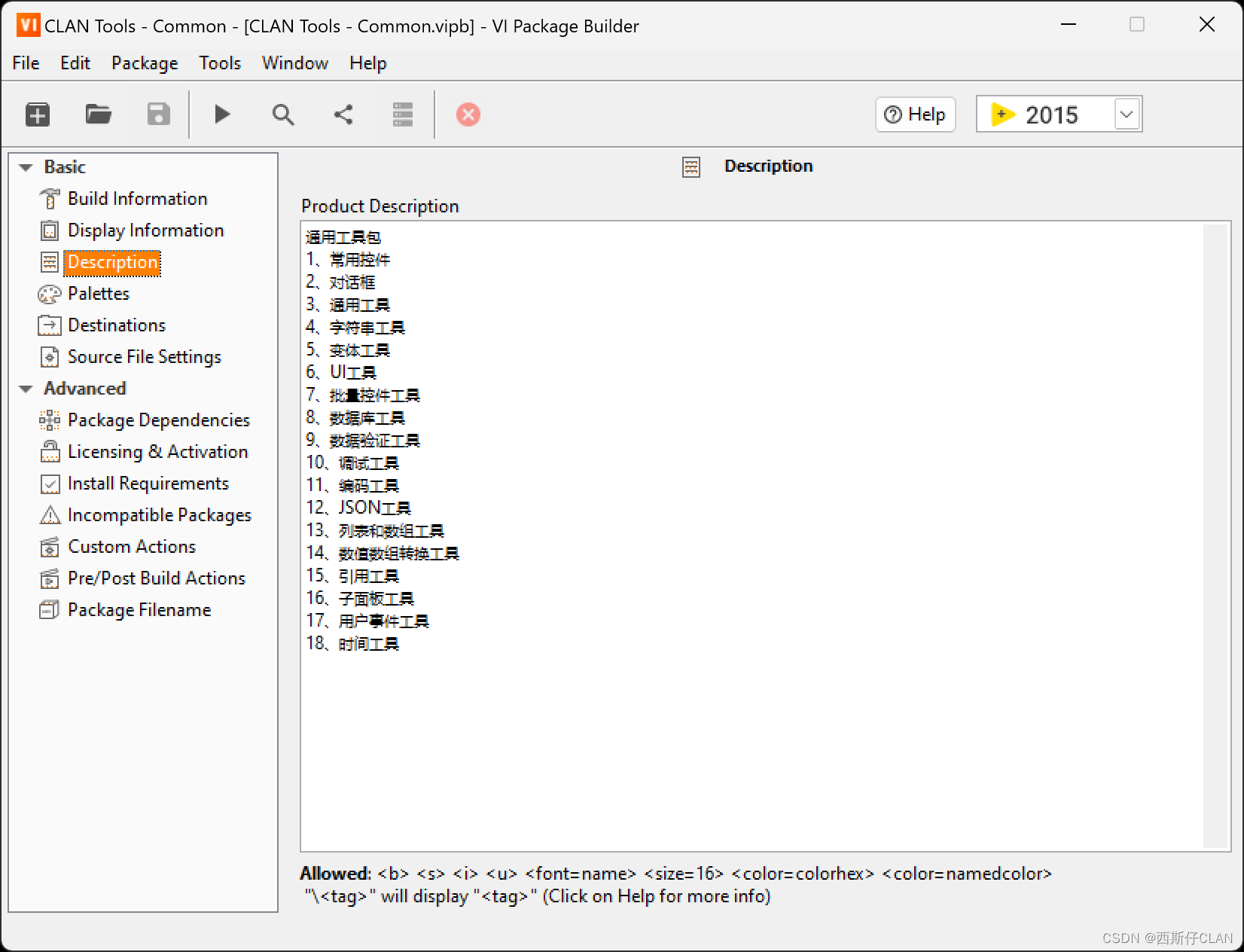Open Display Information settings

[x=145, y=230]
